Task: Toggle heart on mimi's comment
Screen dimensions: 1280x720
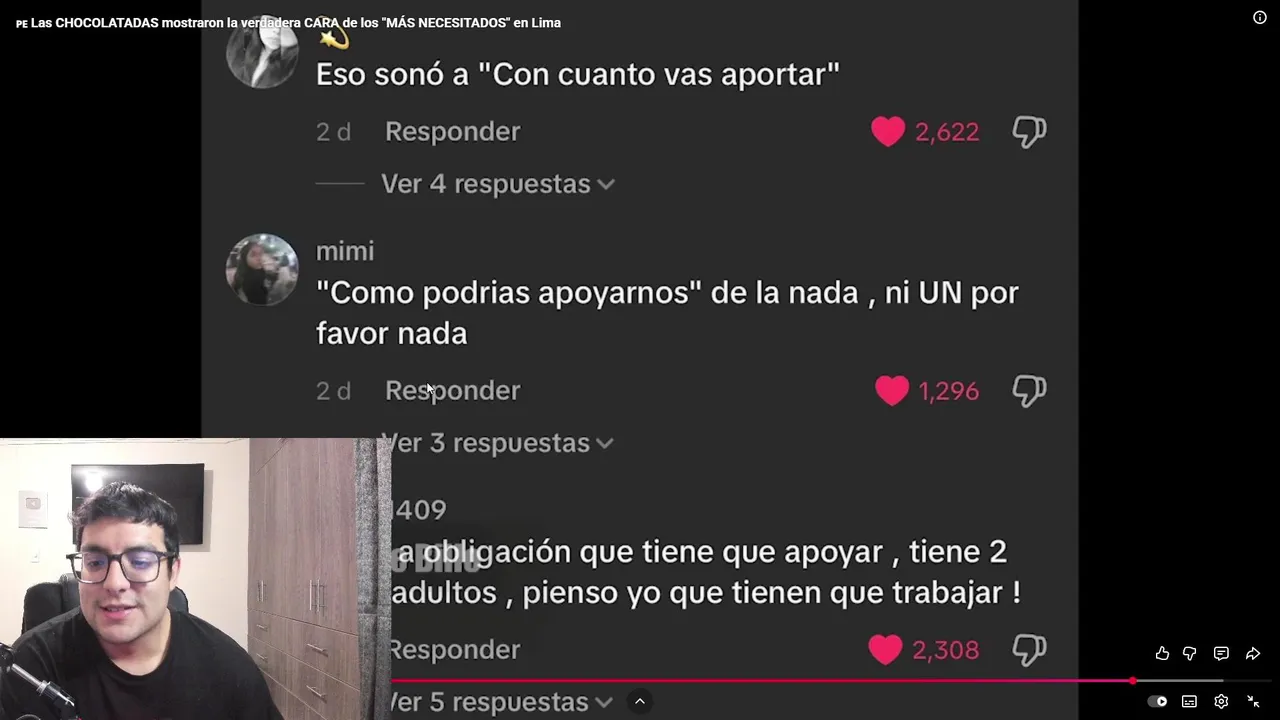Action: (892, 390)
